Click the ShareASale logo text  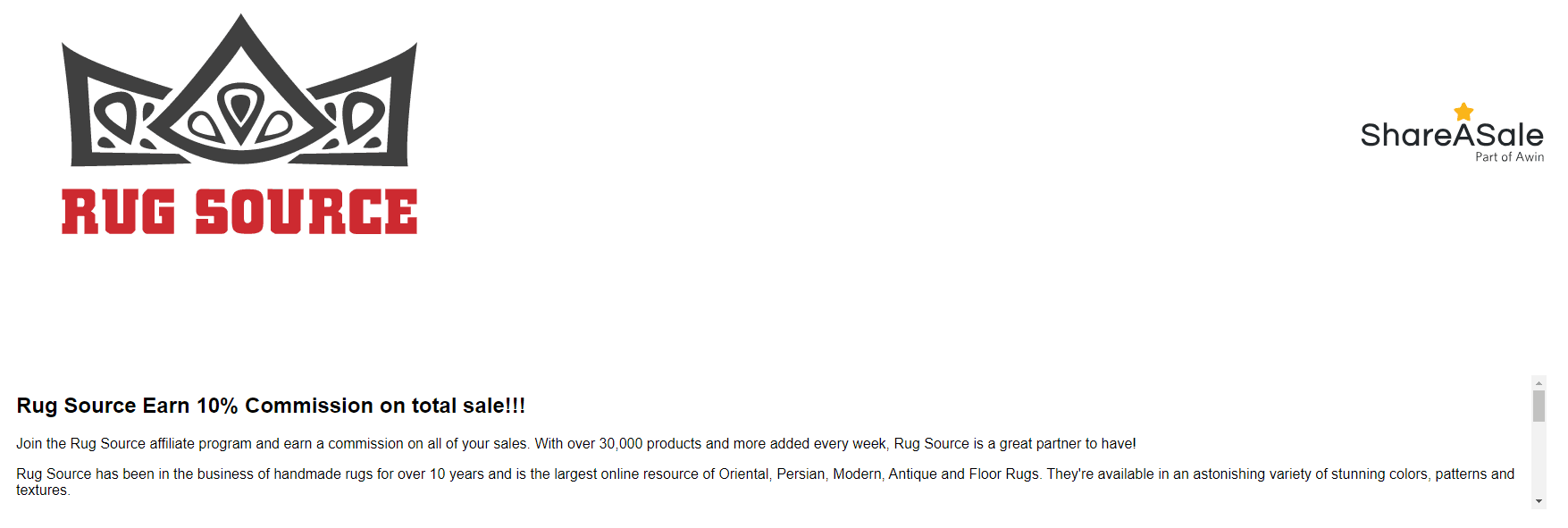pos(1452,136)
